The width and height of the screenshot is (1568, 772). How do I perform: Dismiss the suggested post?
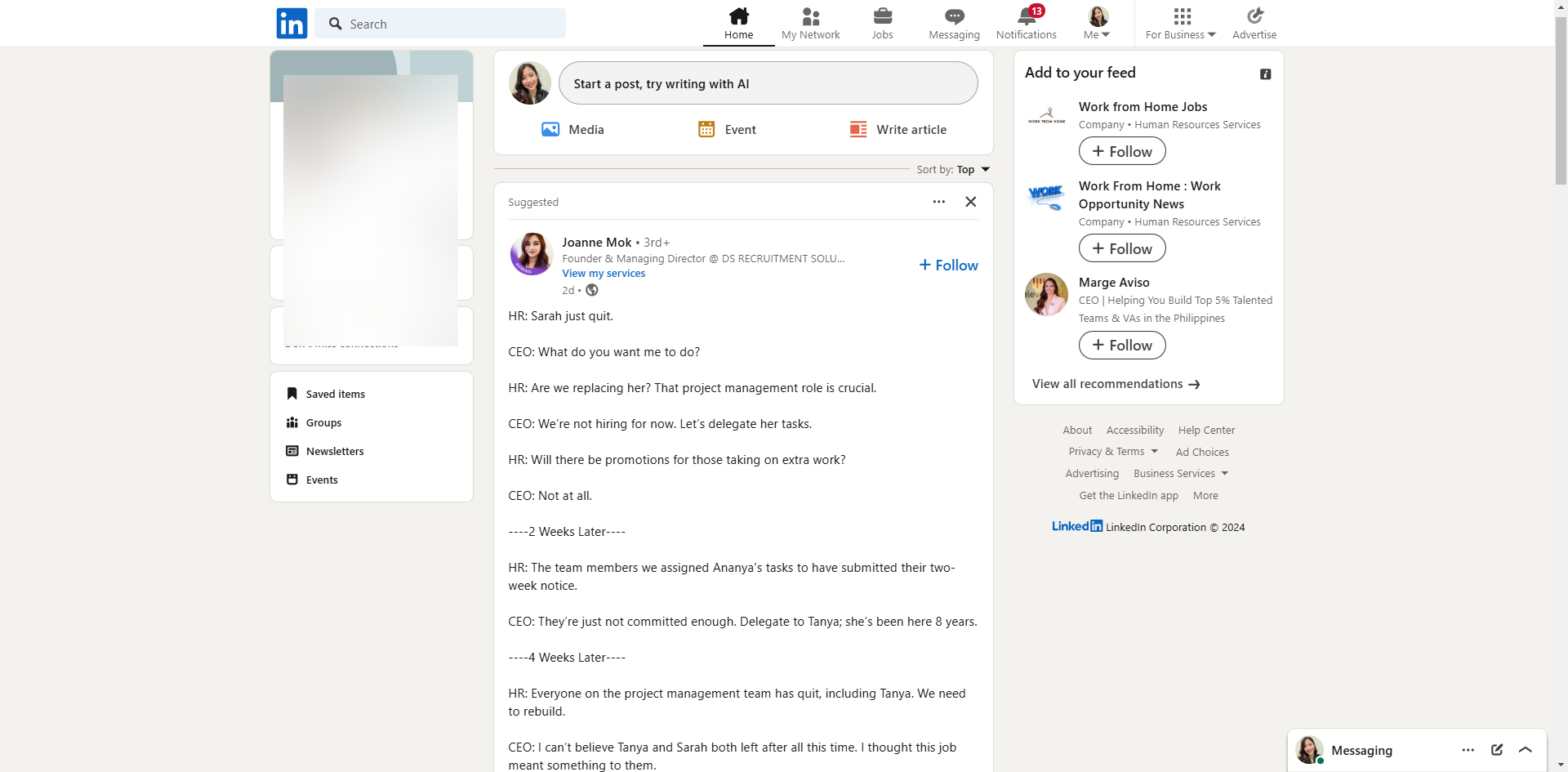tap(970, 202)
